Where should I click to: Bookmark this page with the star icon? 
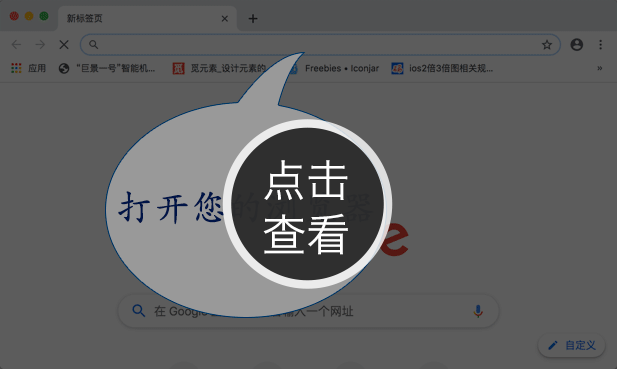click(x=547, y=45)
